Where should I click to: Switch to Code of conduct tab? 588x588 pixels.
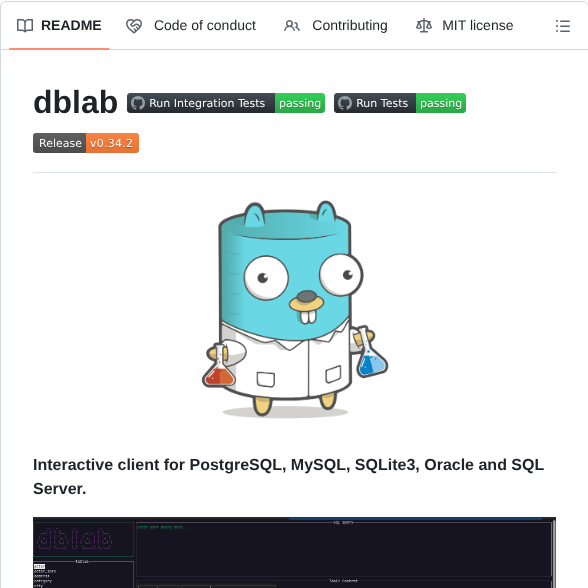(x=191, y=26)
